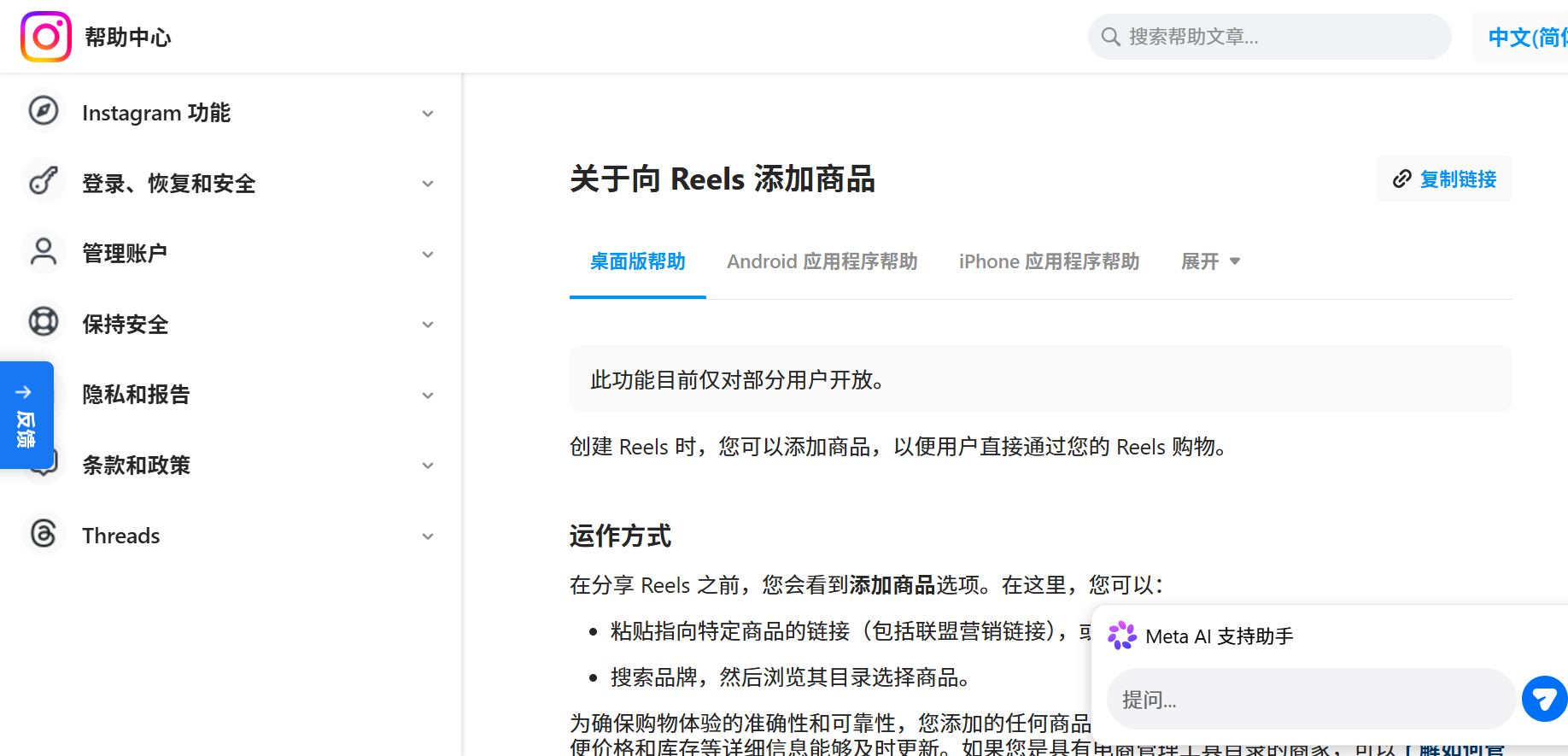Switch to Android 应用程序帮助 tab

[822, 261]
